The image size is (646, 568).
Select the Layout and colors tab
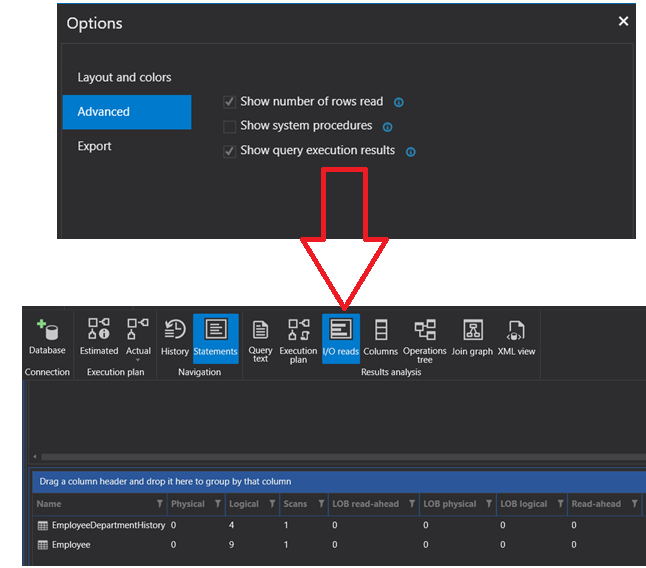pyautogui.click(x=125, y=78)
